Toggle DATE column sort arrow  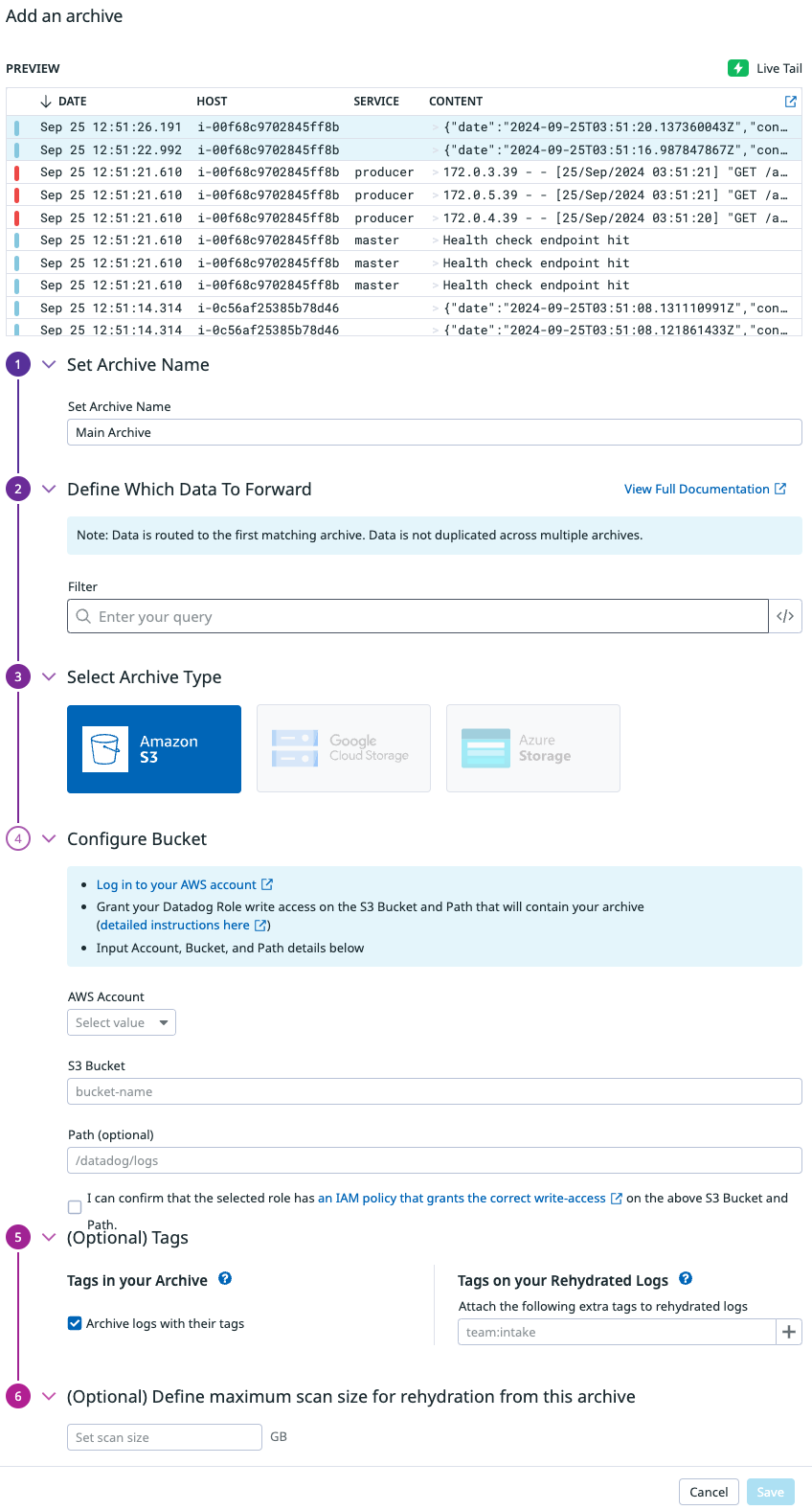pos(46,102)
